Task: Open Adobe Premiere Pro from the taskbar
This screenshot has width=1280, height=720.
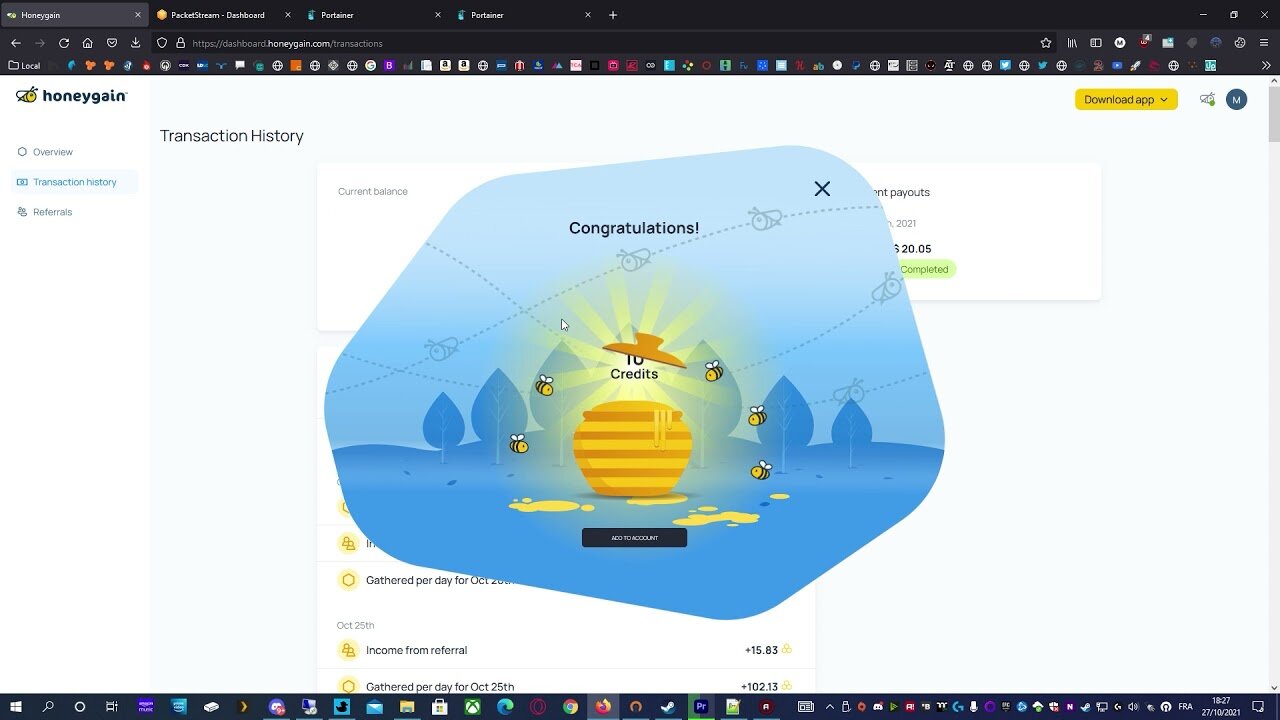Action: [x=701, y=707]
